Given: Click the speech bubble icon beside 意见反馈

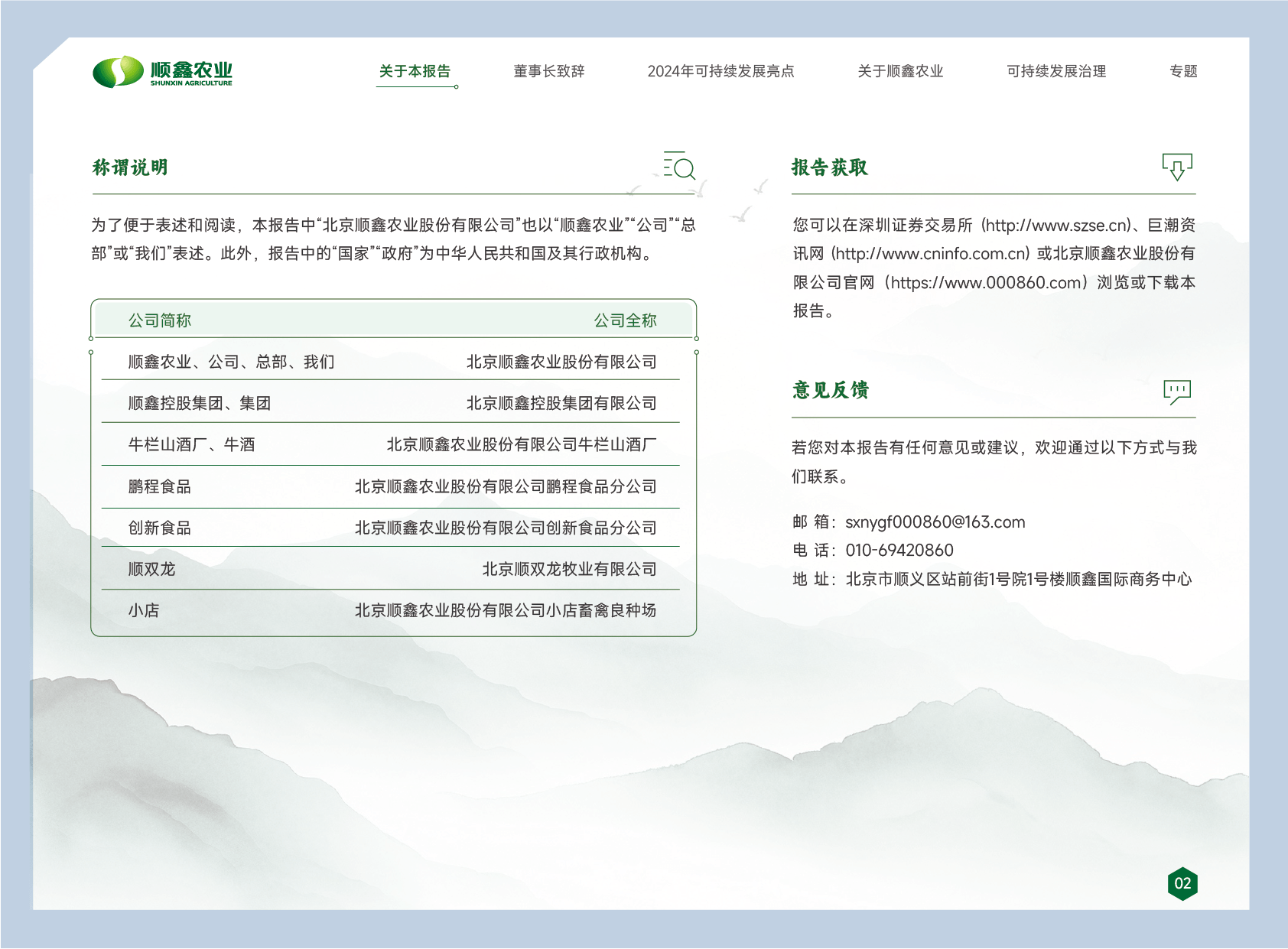Looking at the screenshot, I should [x=1177, y=392].
